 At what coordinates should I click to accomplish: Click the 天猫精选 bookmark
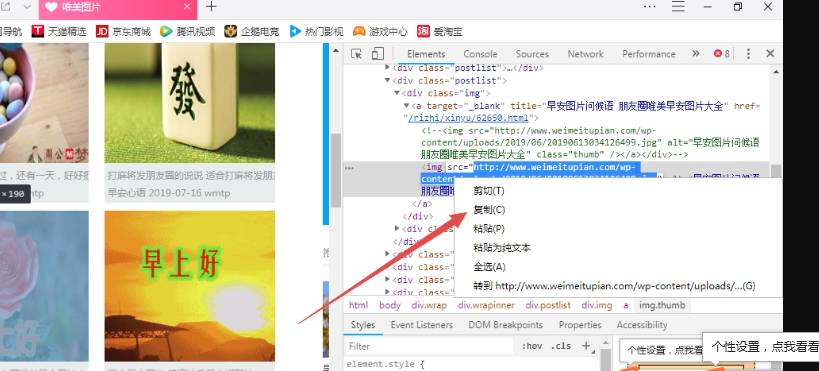point(58,31)
